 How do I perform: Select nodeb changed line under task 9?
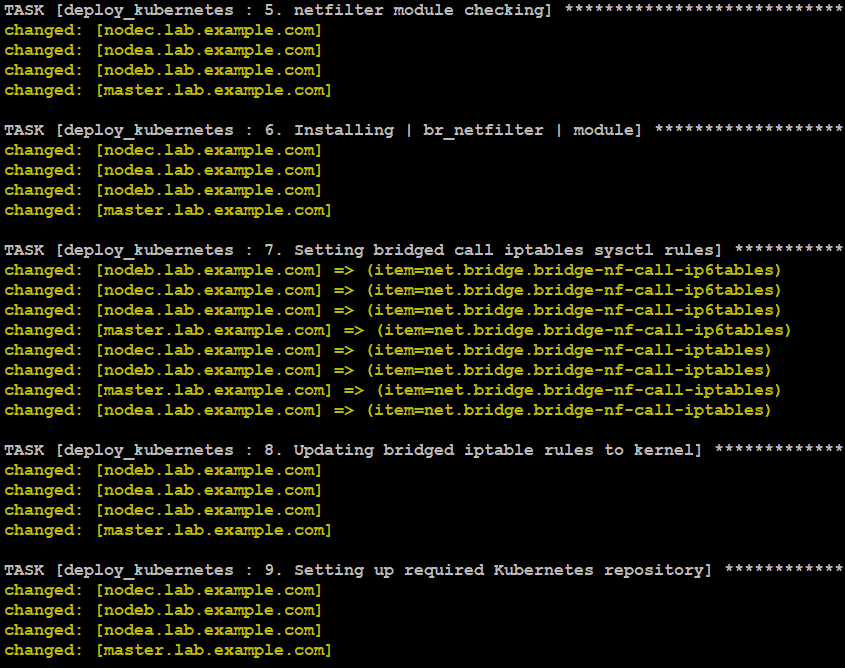(x=163, y=610)
